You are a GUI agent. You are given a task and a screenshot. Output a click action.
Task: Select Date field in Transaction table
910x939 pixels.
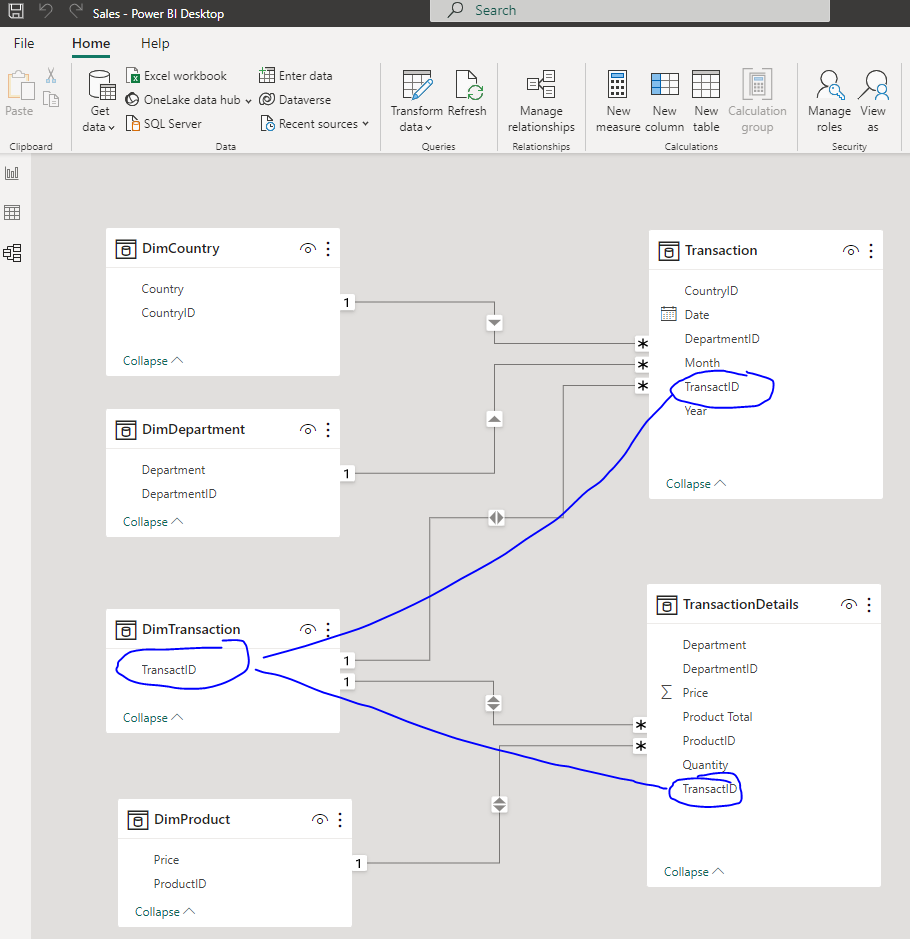pos(697,314)
